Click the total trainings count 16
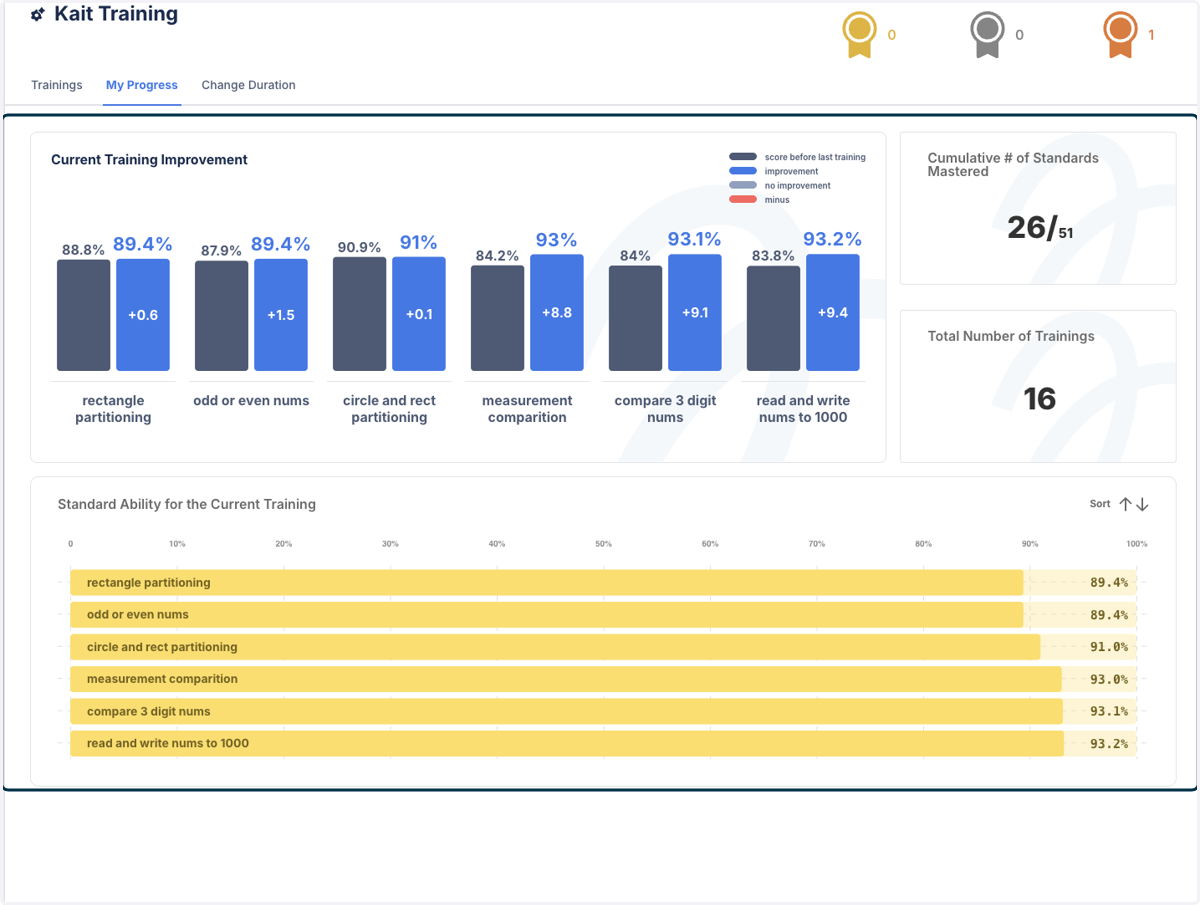 pyautogui.click(x=1039, y=399)
